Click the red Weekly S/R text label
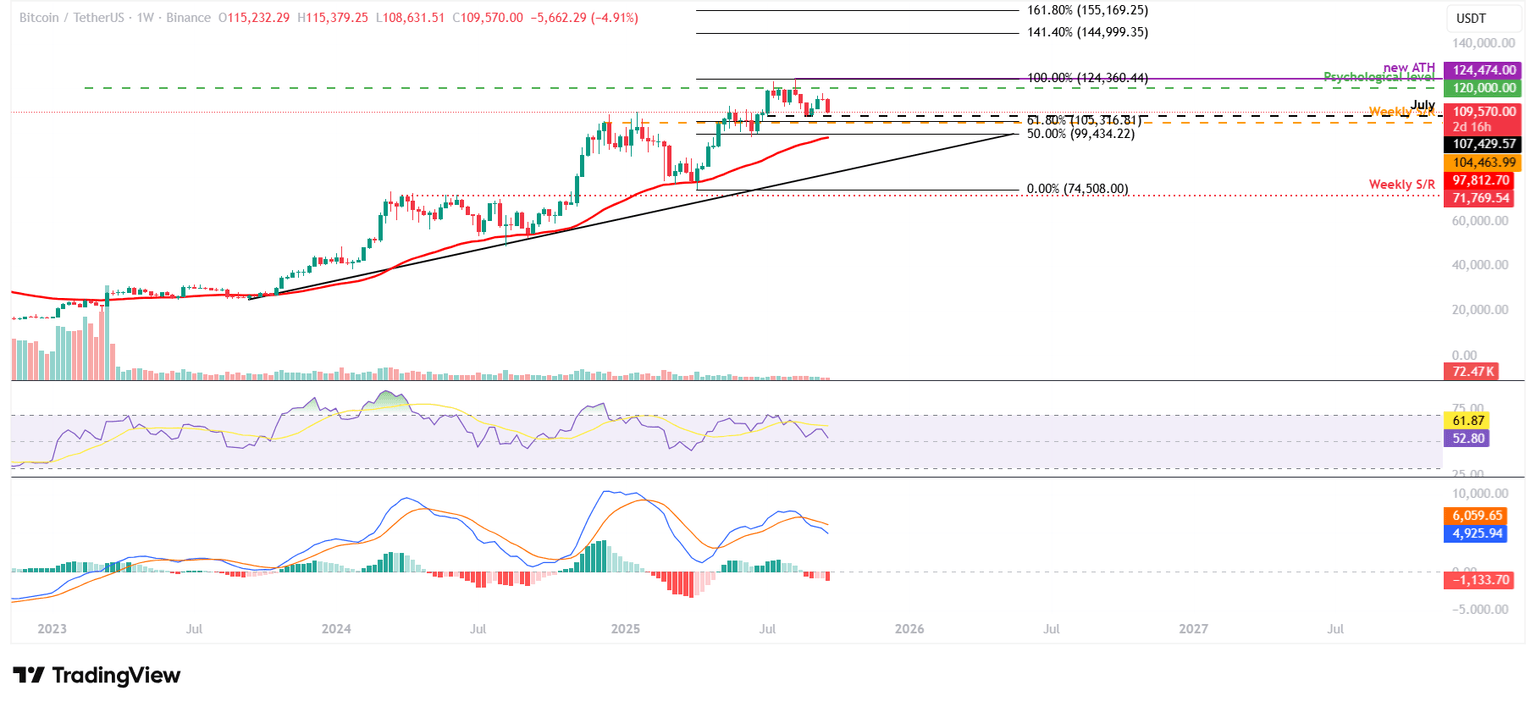Viewport: 1536px width, 707px height. [x=1402, y=184]
